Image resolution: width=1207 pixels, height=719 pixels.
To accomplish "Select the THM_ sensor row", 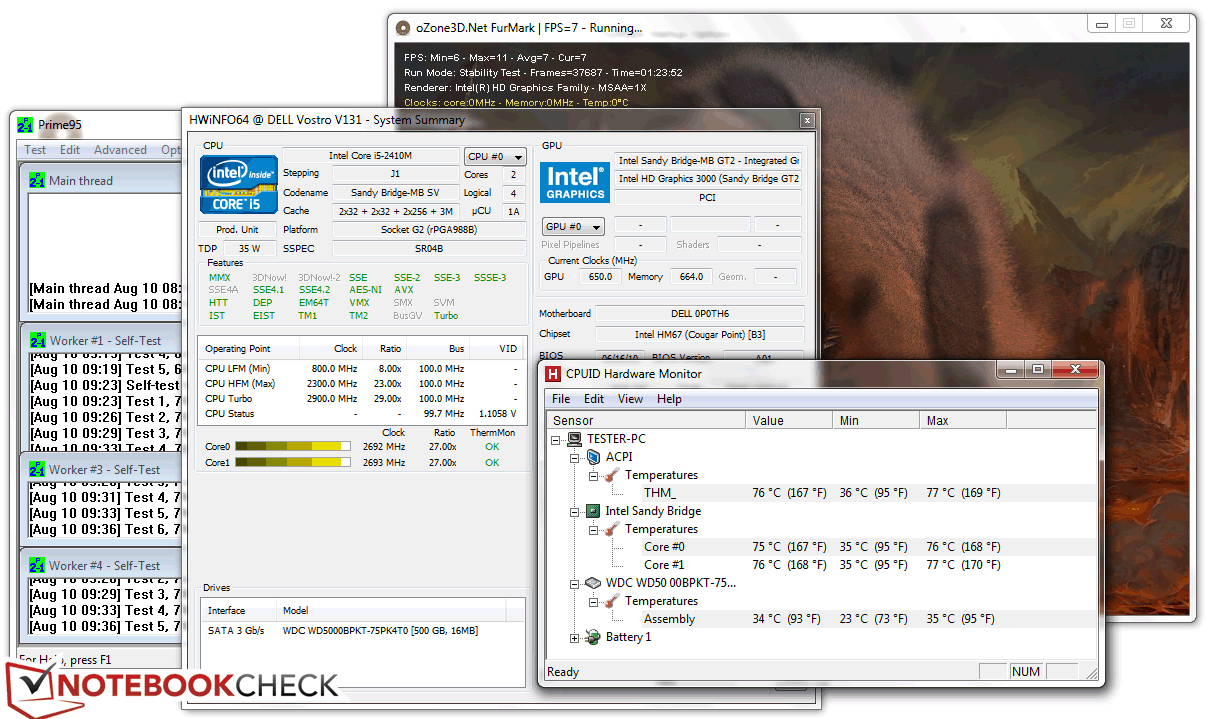I will pos(820,493).
